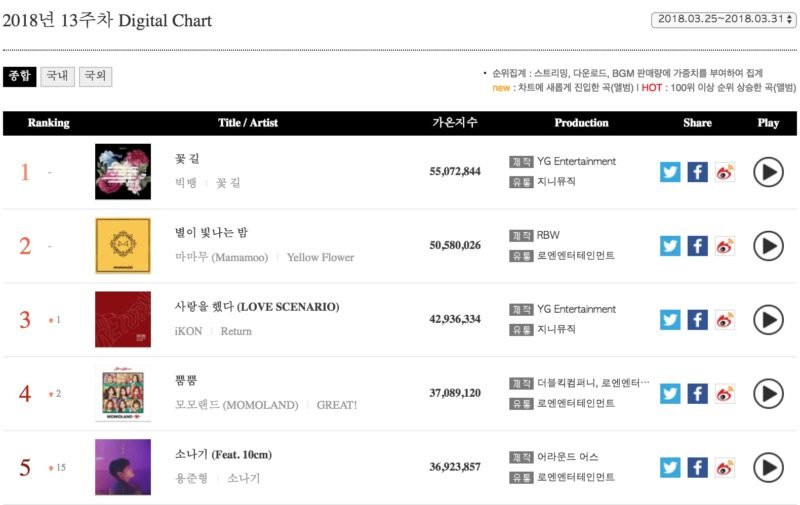The image size is (800, 505).
Task: Click Weibo icon for 소나기 row
Action: tap(725, 468)
